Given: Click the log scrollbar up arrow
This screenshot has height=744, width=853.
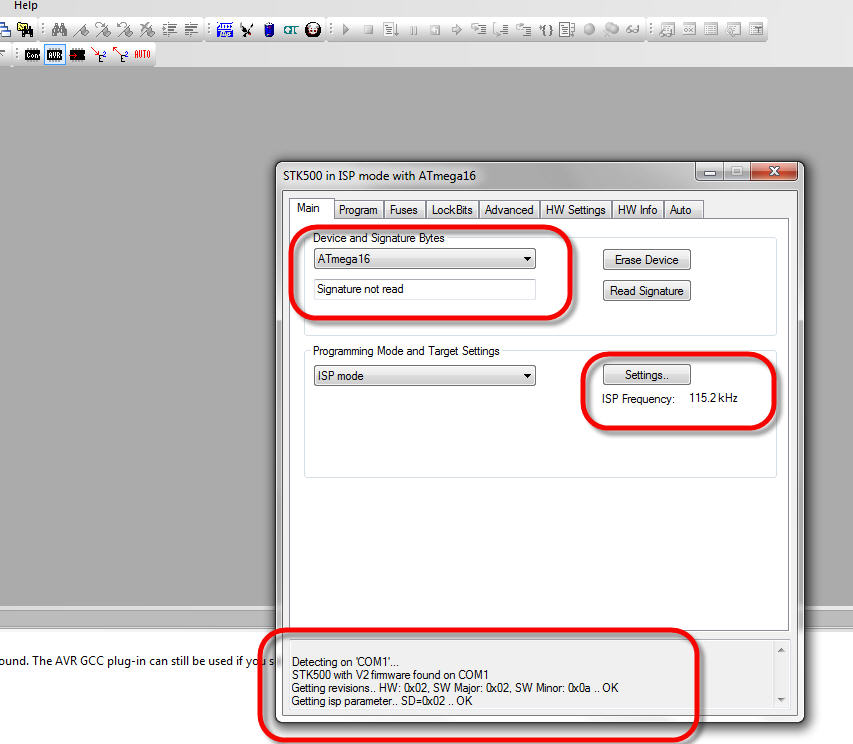Looking at the screenshot, I should (781, 650).
